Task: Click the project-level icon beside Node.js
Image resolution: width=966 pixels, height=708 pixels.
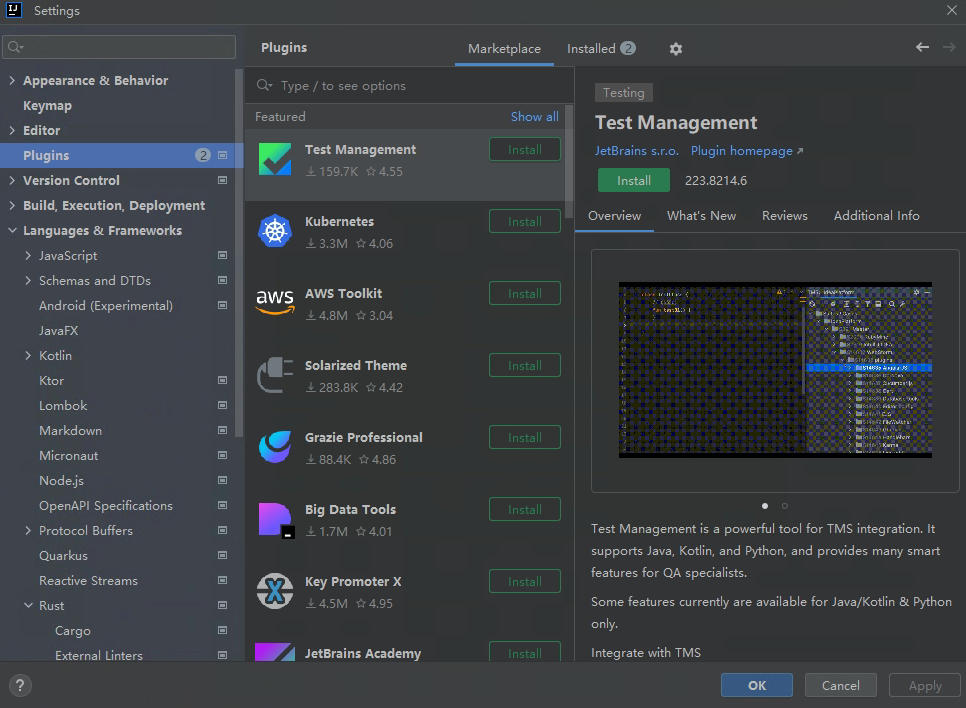Action: 222,480
